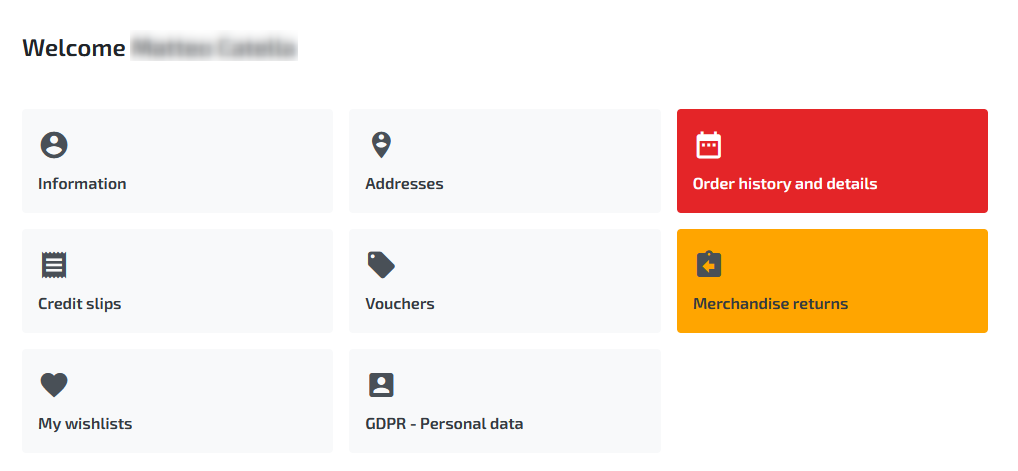Click the blurred account name after Welcome
This screenshot has height=471, width=1018.
click(x=214, y=48)
